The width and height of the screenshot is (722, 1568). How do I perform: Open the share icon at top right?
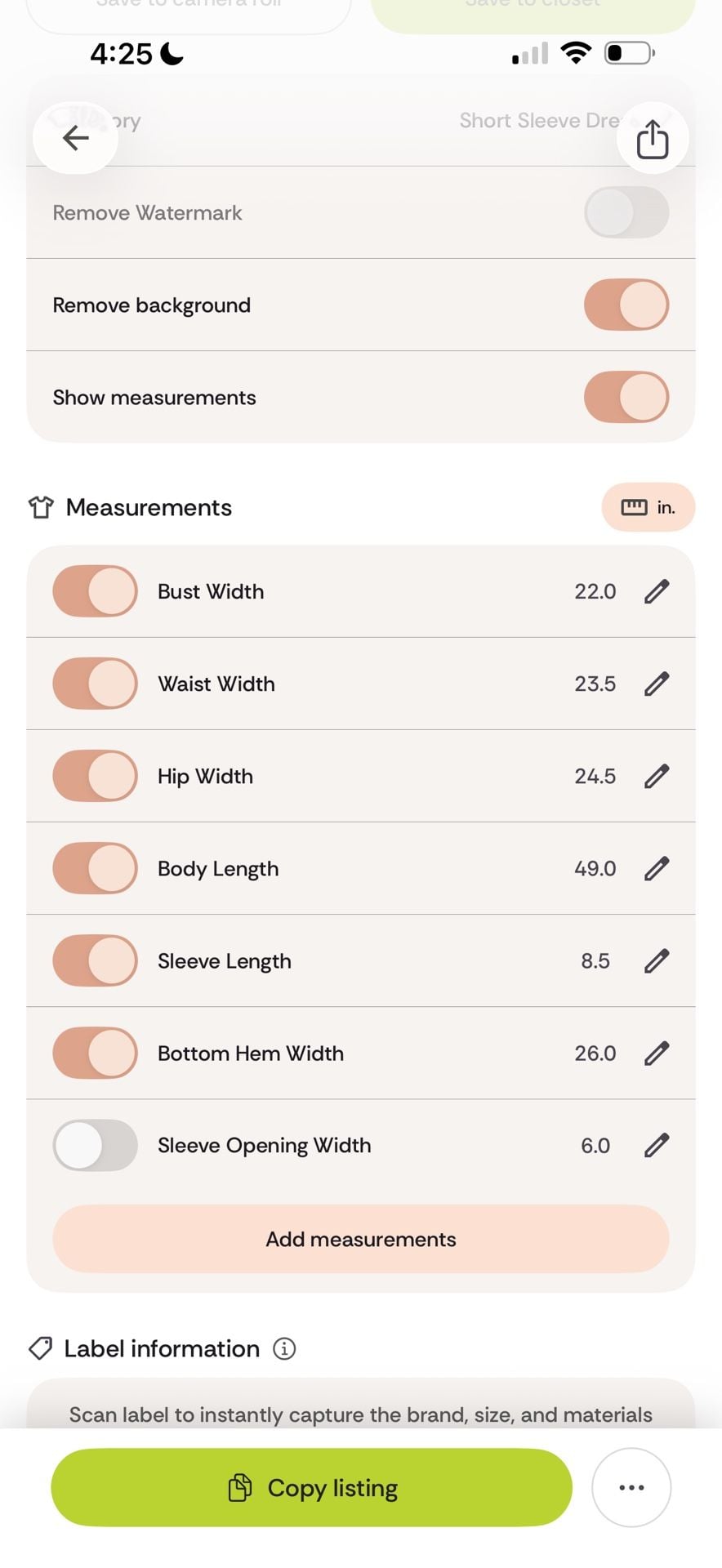point(652,138)
